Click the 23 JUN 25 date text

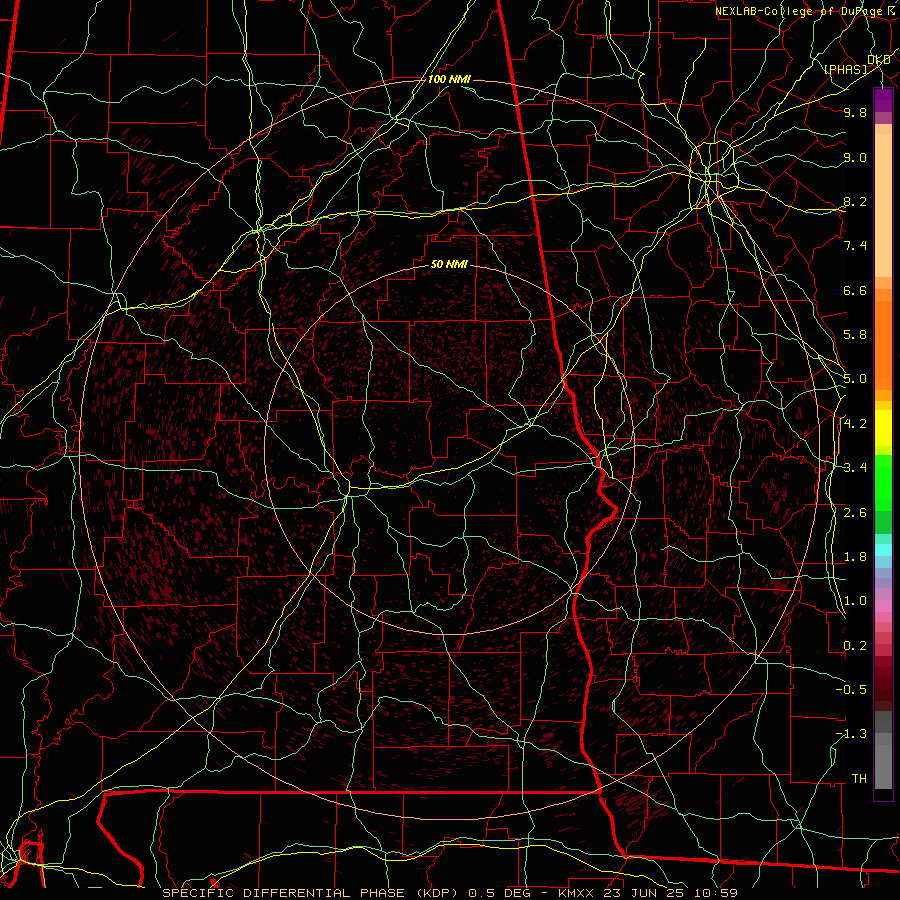coord(643,893)
